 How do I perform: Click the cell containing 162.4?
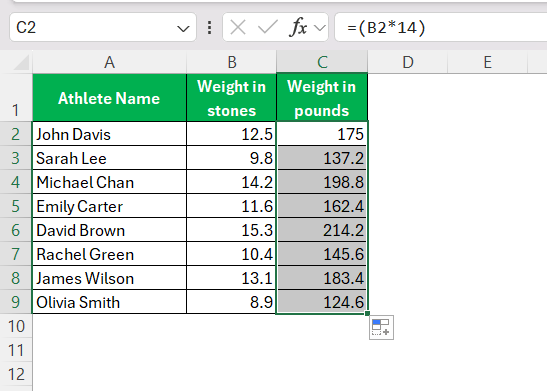pyautogui.click(x=322, y=206)
